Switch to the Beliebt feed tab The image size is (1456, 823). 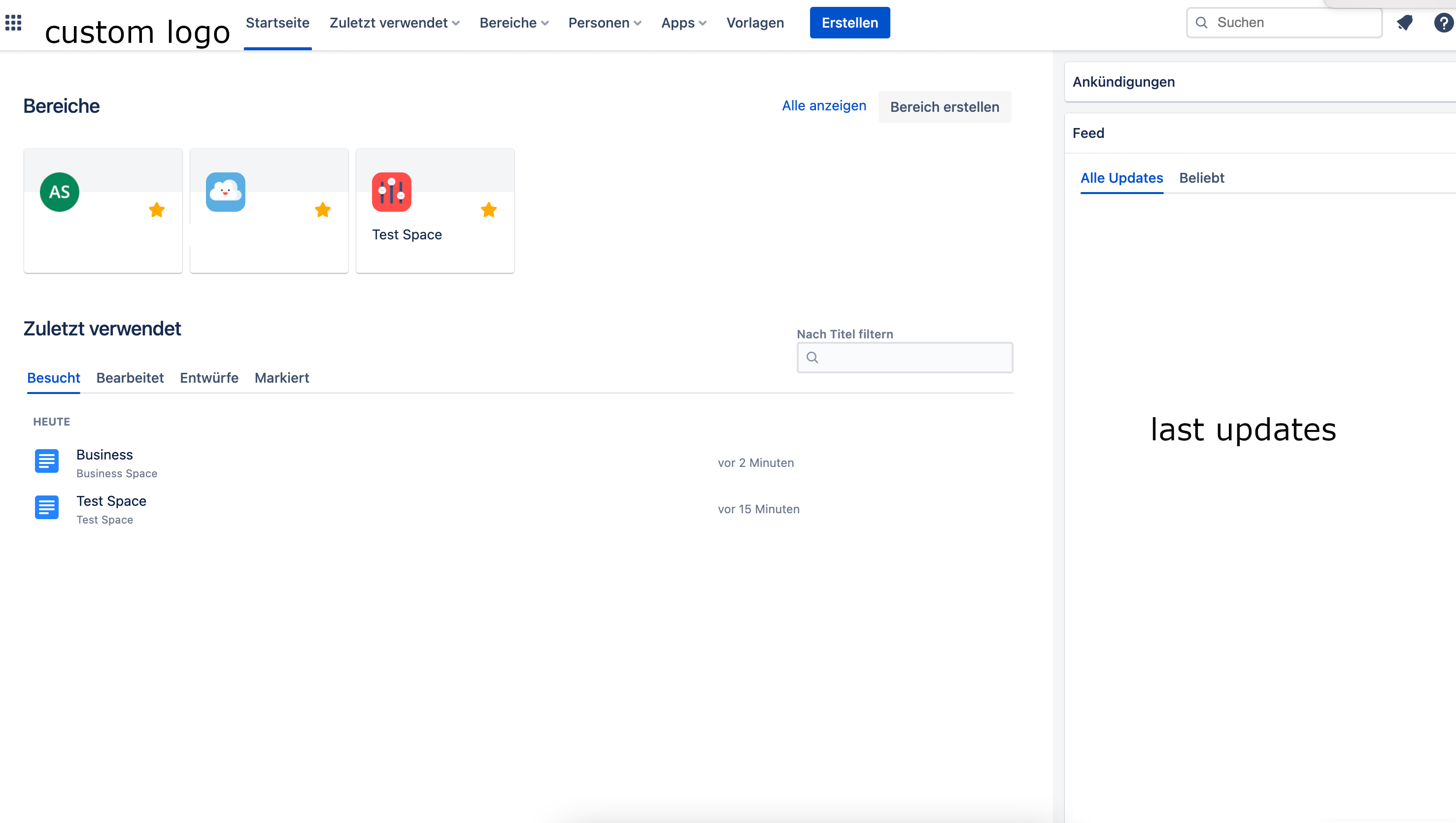click(x=1202, y=178)
